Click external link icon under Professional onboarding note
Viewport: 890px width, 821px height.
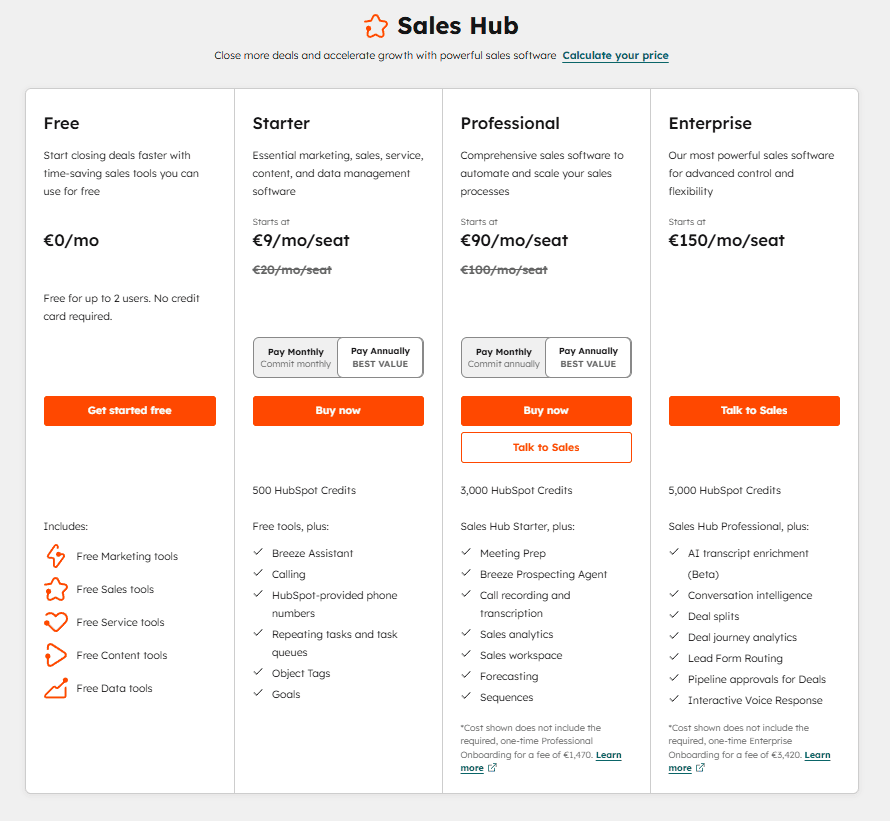point(492,768)
